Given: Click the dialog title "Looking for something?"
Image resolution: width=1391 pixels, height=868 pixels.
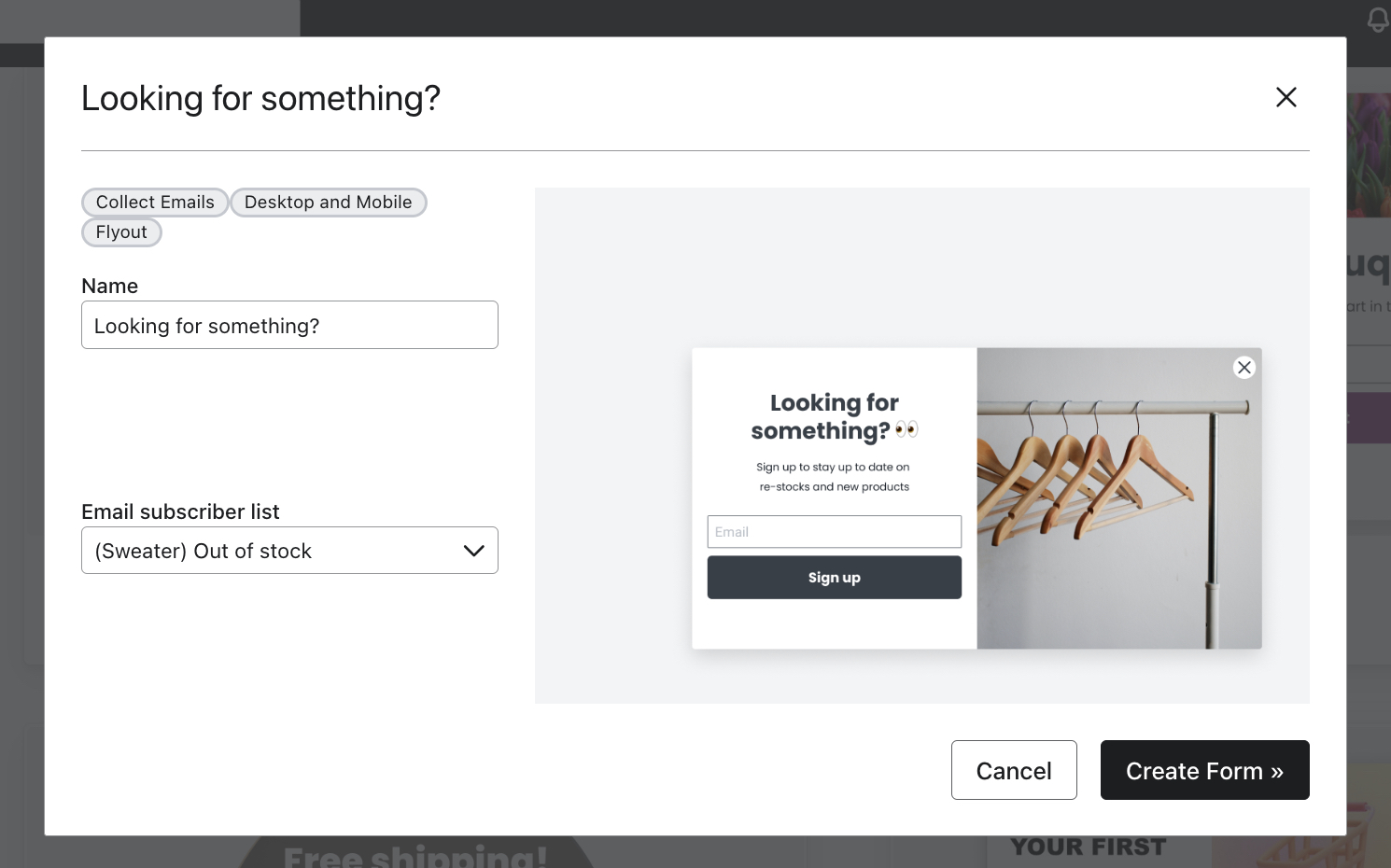Looking at the screenshot, I should pyautogui.click(x=260, y=97).
